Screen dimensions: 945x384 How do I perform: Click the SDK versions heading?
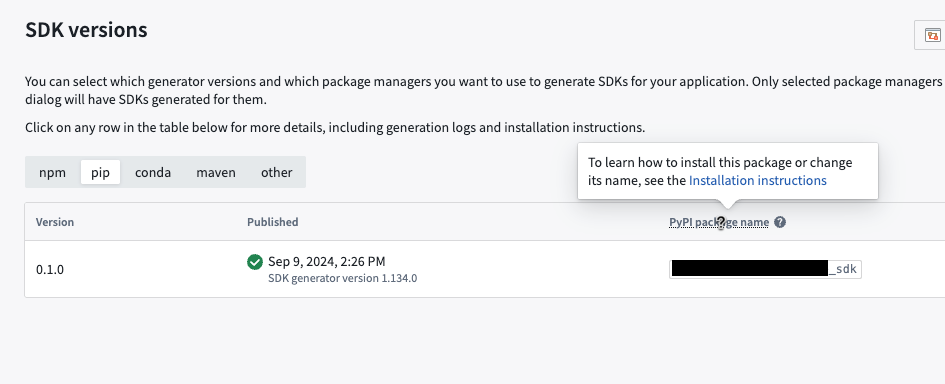pyautogui.click(x=86, y=30)
